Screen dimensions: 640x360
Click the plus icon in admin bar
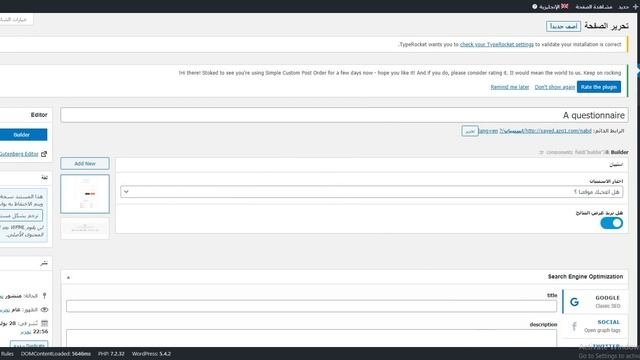(x=635, y=7)
